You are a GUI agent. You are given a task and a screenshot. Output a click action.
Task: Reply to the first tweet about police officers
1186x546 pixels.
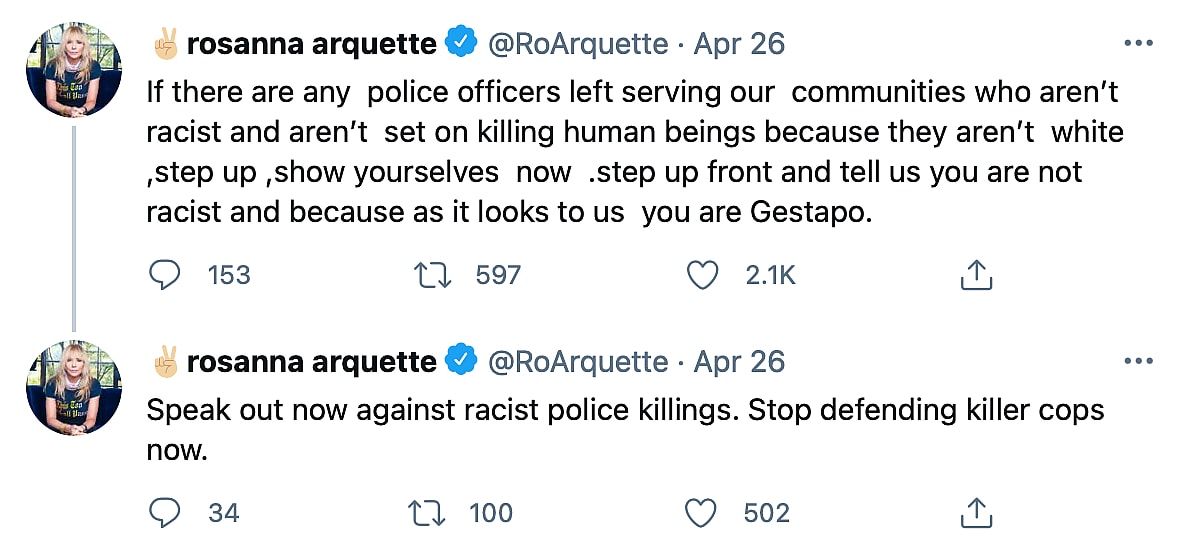(165, 275)
